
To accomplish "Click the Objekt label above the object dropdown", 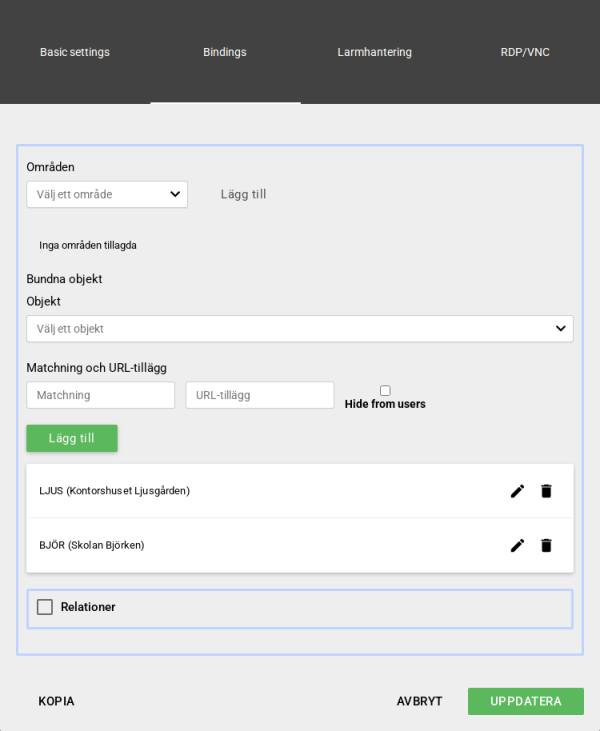I will (x=43, y=301).
